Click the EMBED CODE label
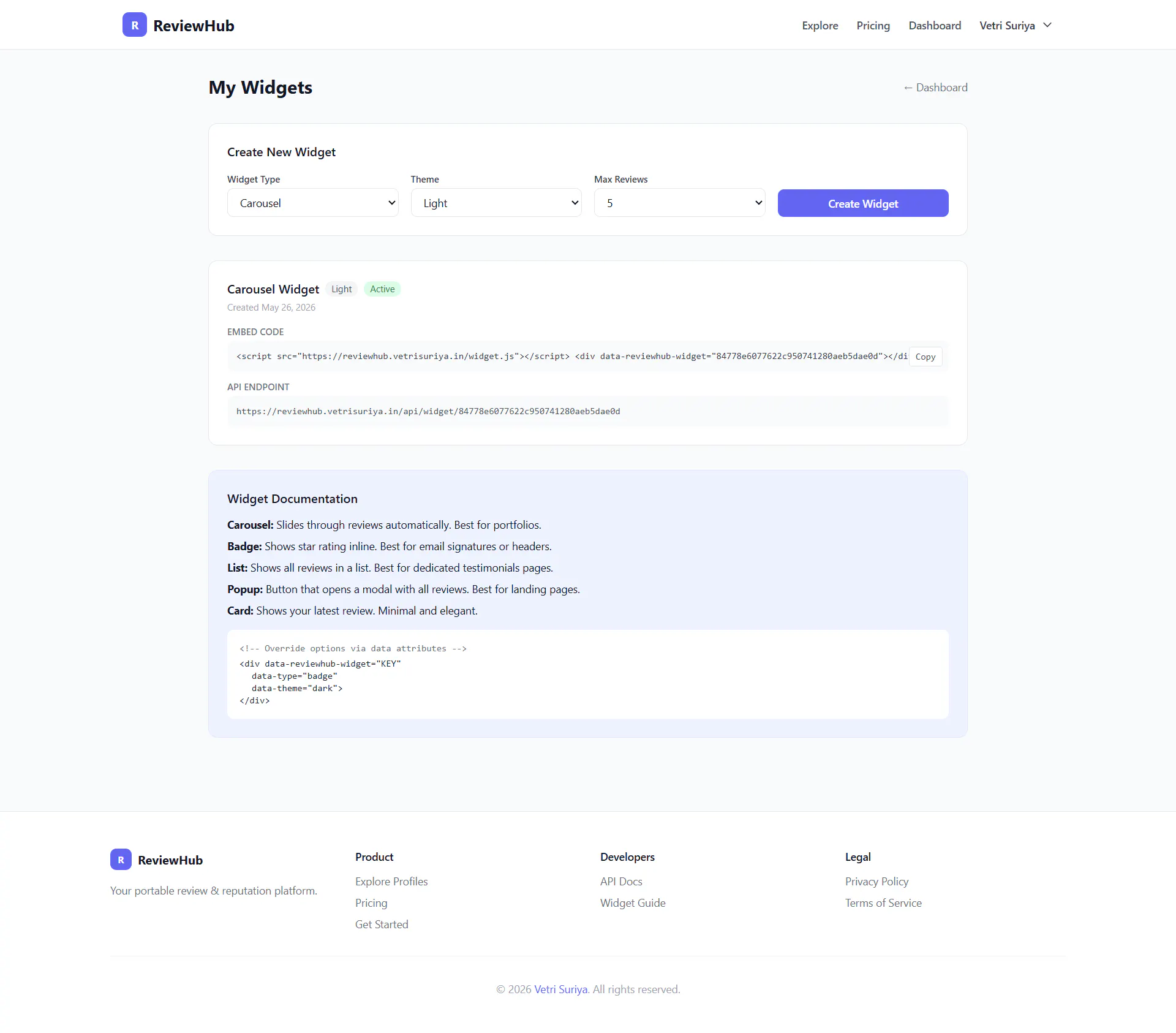Image resolution: width=1176 pixels, height=1033 pixels. tap(255, 332)
